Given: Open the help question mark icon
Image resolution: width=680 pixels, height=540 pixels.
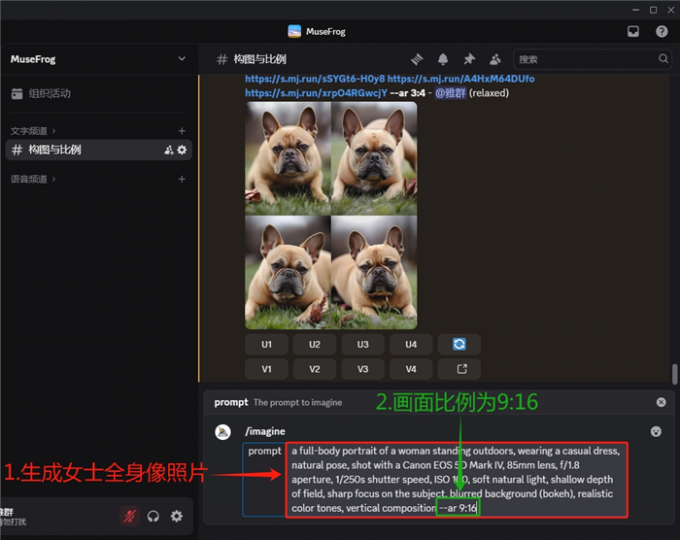Looking at the screenshot, I should pos(661,31).
